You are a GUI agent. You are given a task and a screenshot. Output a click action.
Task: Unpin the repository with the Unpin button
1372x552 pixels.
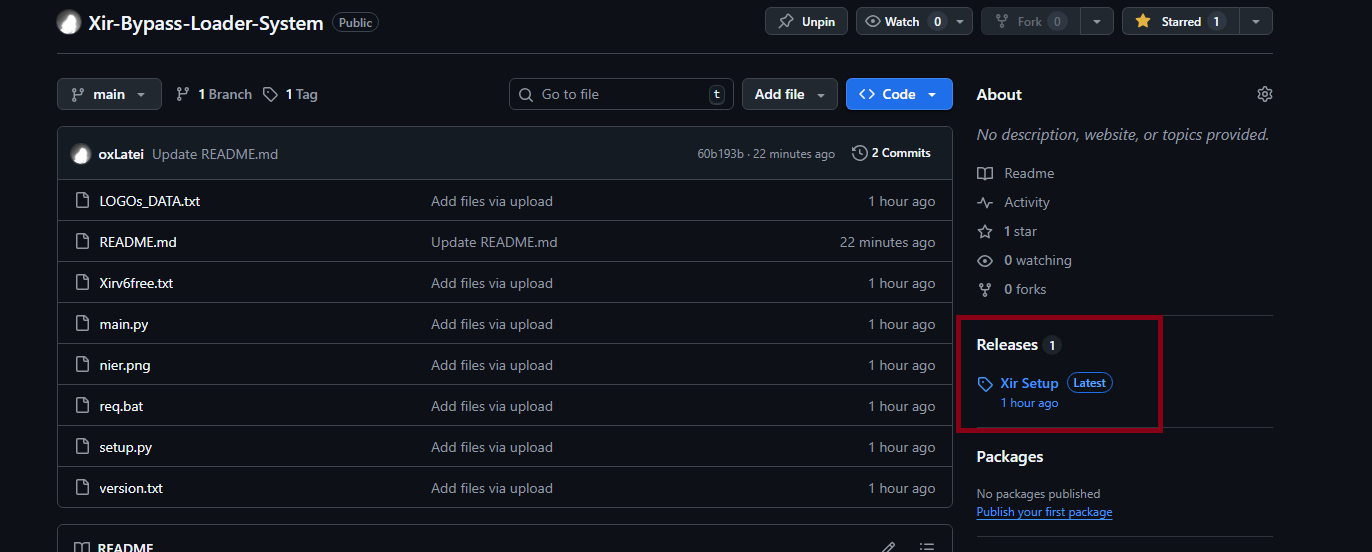pos(806,21)
